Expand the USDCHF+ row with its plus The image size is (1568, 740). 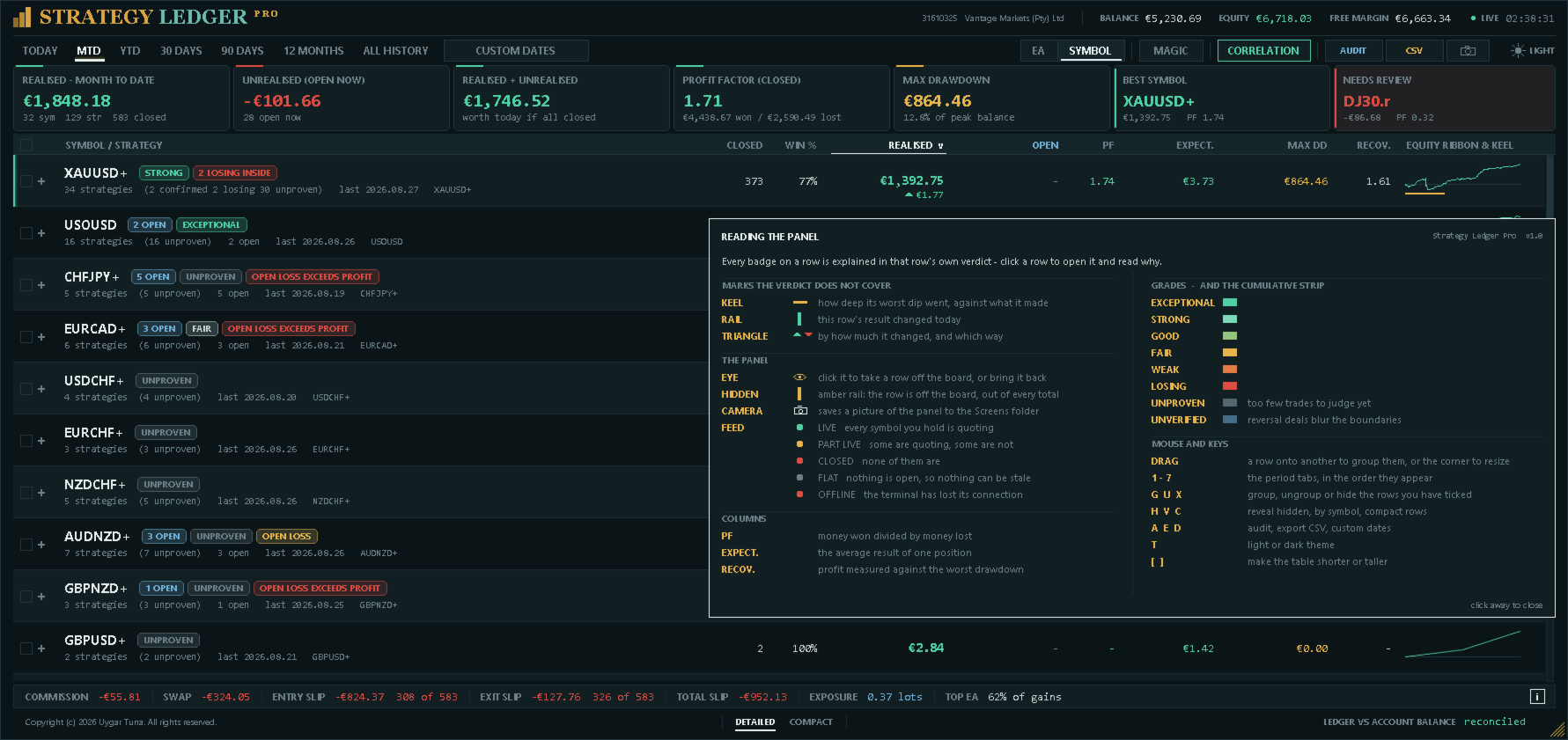tap(41, 389)
